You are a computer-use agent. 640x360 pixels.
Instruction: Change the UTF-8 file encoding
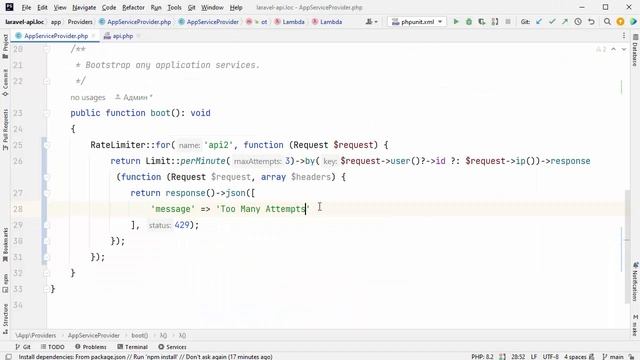tap(550, 357)
